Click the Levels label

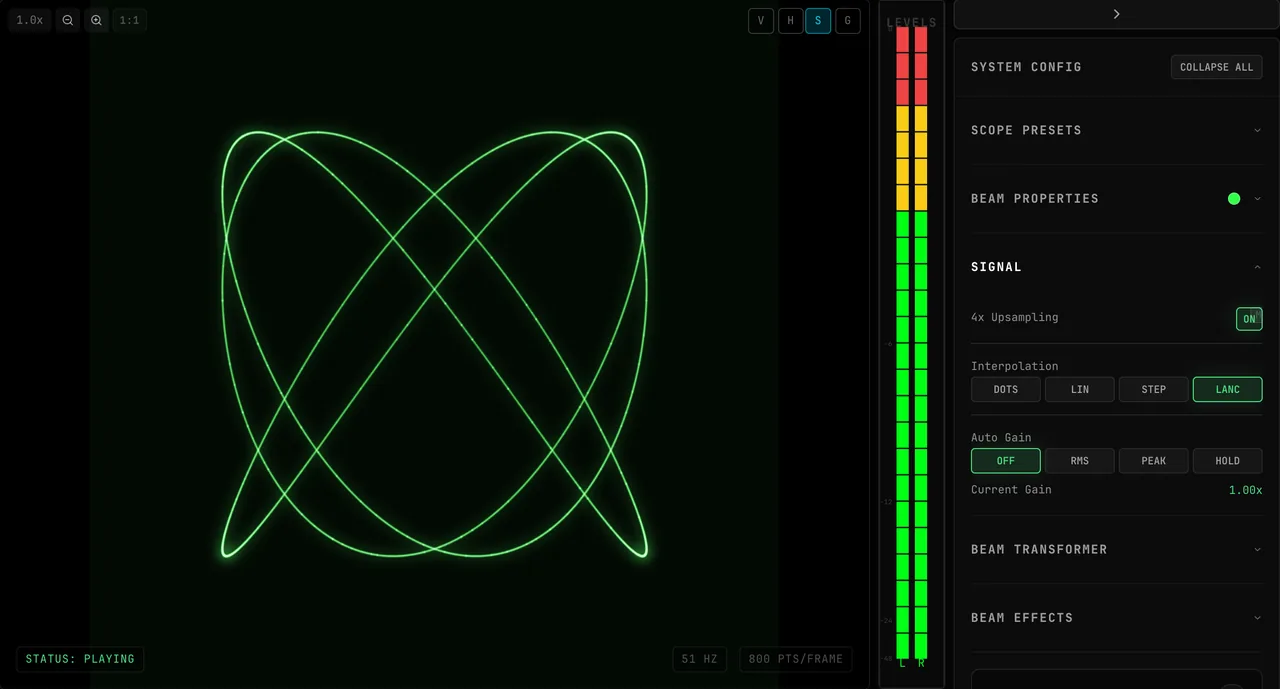(912, 22)
